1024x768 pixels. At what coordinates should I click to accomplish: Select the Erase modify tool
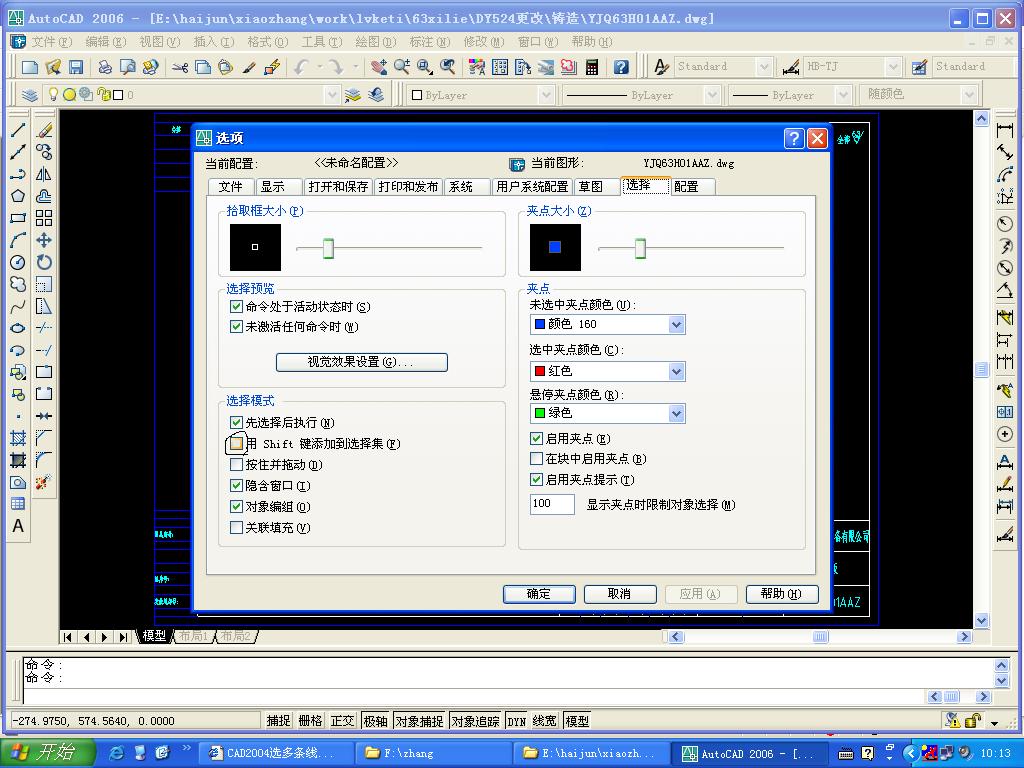tap(44, 129)
